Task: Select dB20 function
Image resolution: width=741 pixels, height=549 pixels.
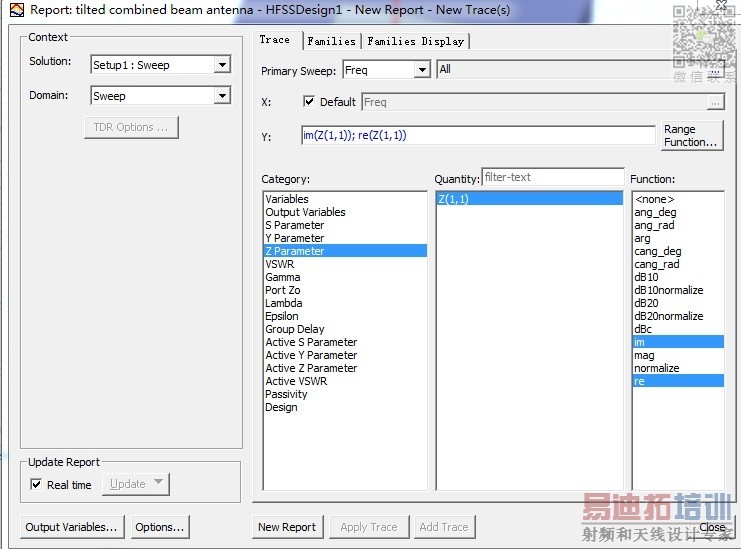Action: [678, 303]
